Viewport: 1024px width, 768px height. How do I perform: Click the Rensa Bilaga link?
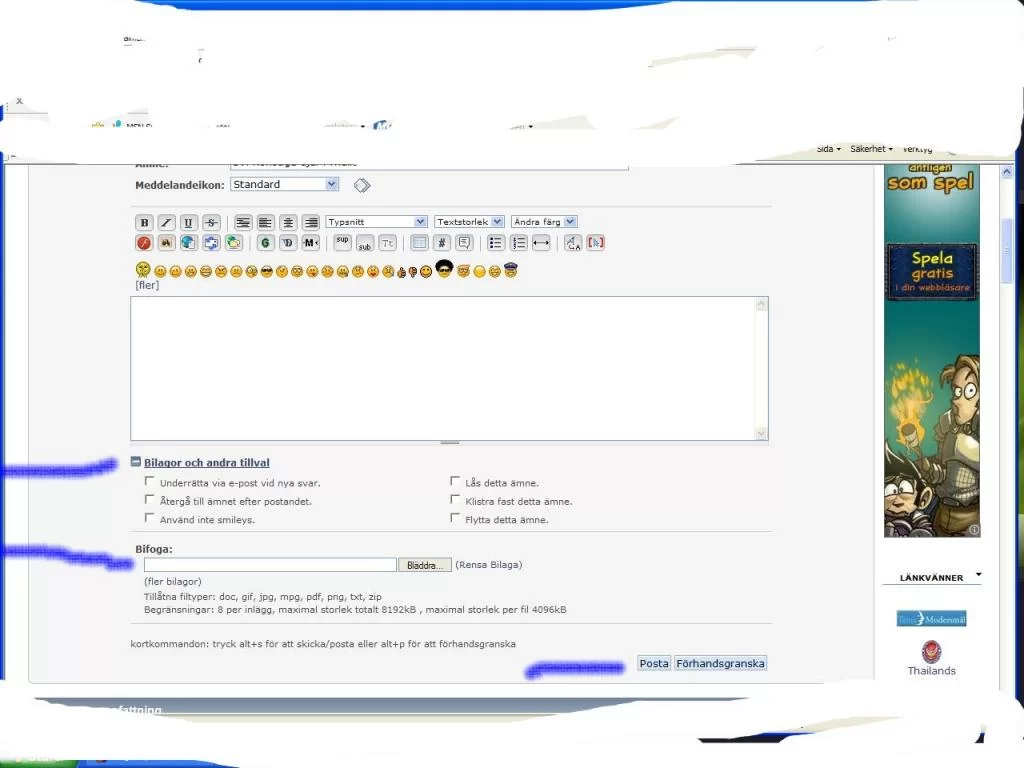pos(488,564)
